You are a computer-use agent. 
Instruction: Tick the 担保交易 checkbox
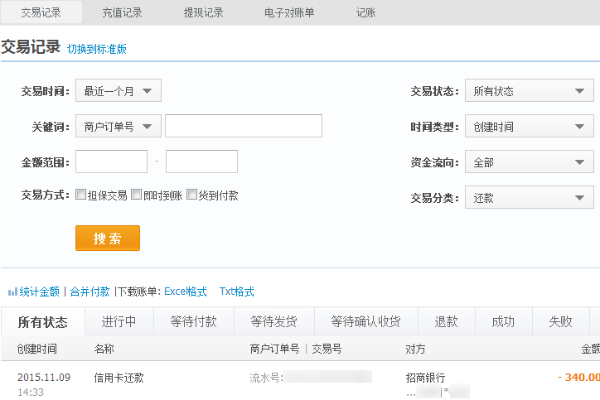tap(81, 196)
